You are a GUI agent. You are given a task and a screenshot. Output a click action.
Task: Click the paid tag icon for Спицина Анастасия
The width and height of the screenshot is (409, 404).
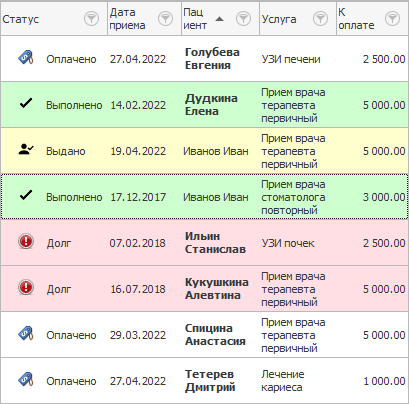click(26, 334)
